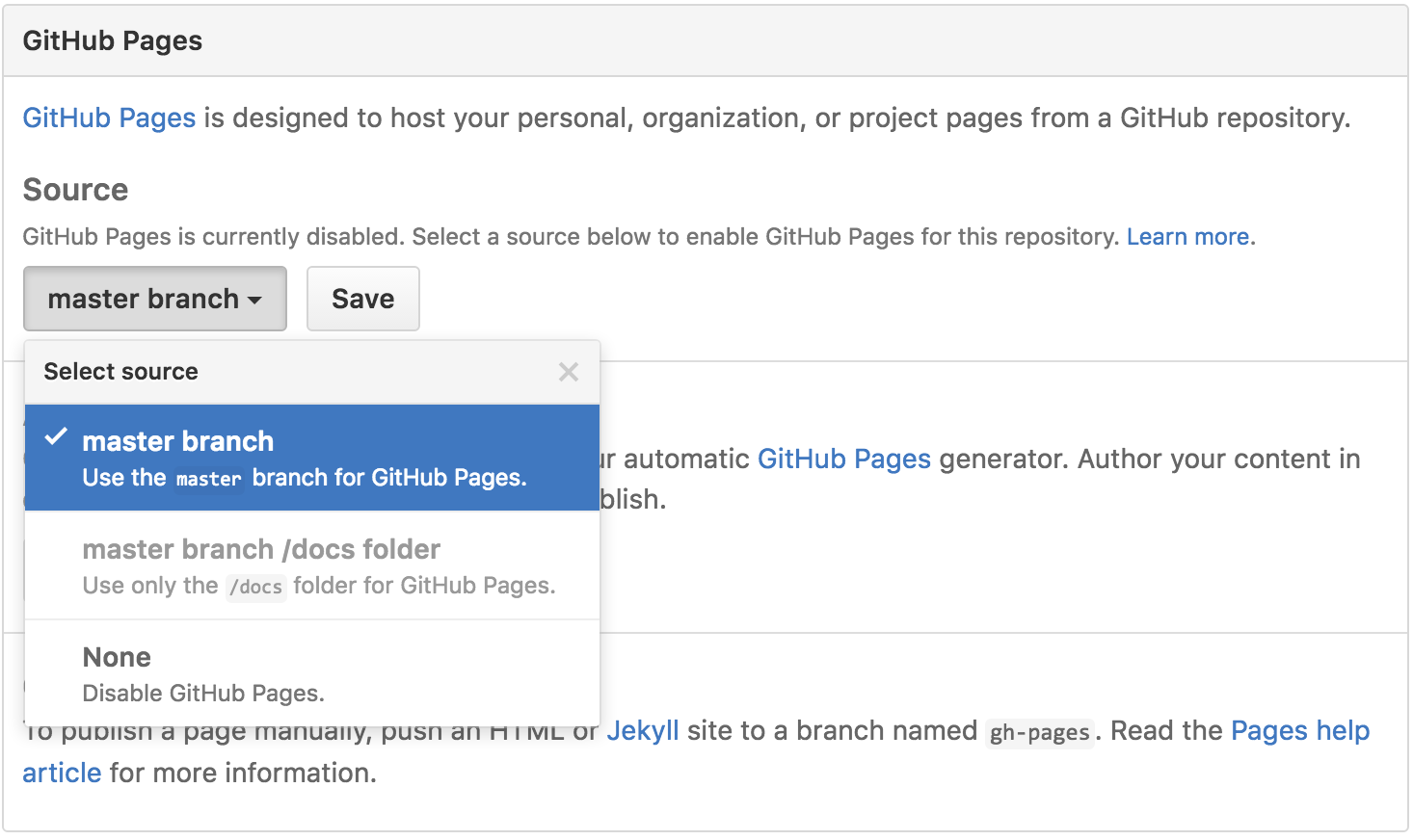Image resolution: width=1413 pixels, height=840 pixels.
Task: Open the master branch source dropdown
Action: click(x=155, y=299)
